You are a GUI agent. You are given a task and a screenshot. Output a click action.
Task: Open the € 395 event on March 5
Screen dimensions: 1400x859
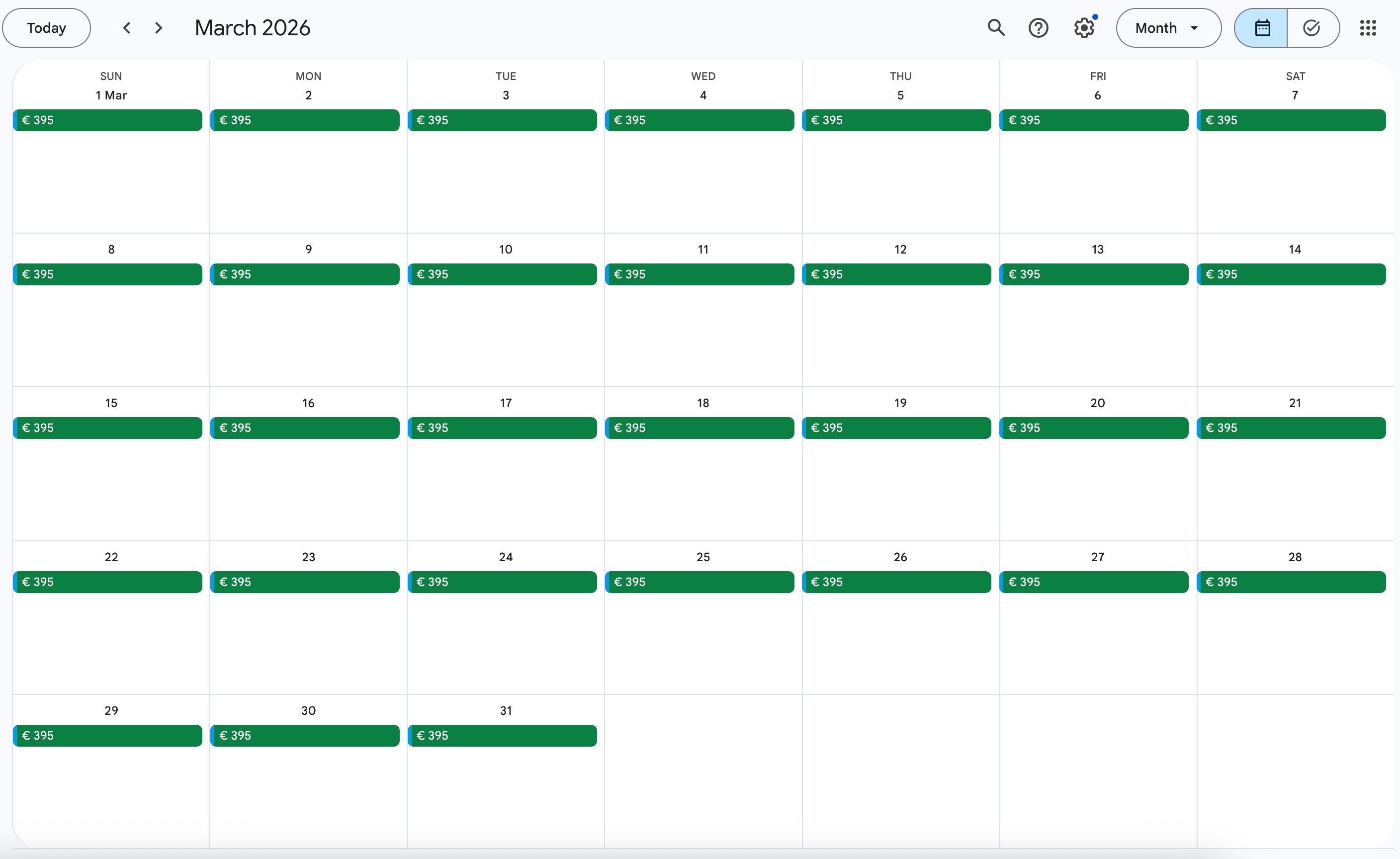pos(896,120)
